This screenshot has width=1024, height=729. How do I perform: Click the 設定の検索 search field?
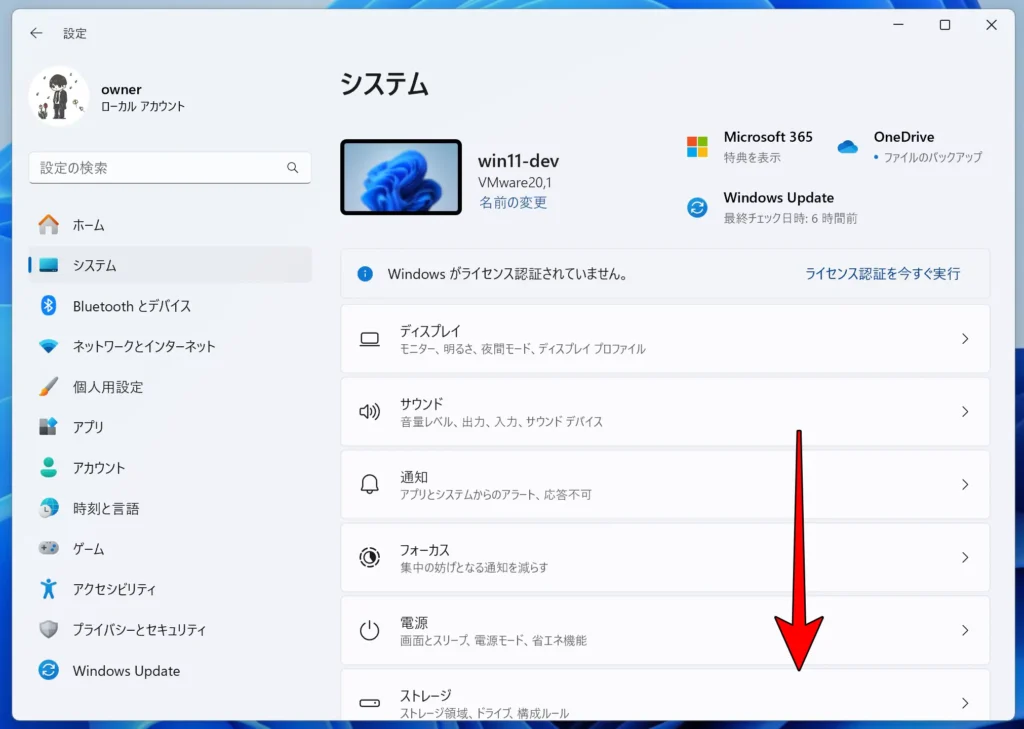(160, 168)
